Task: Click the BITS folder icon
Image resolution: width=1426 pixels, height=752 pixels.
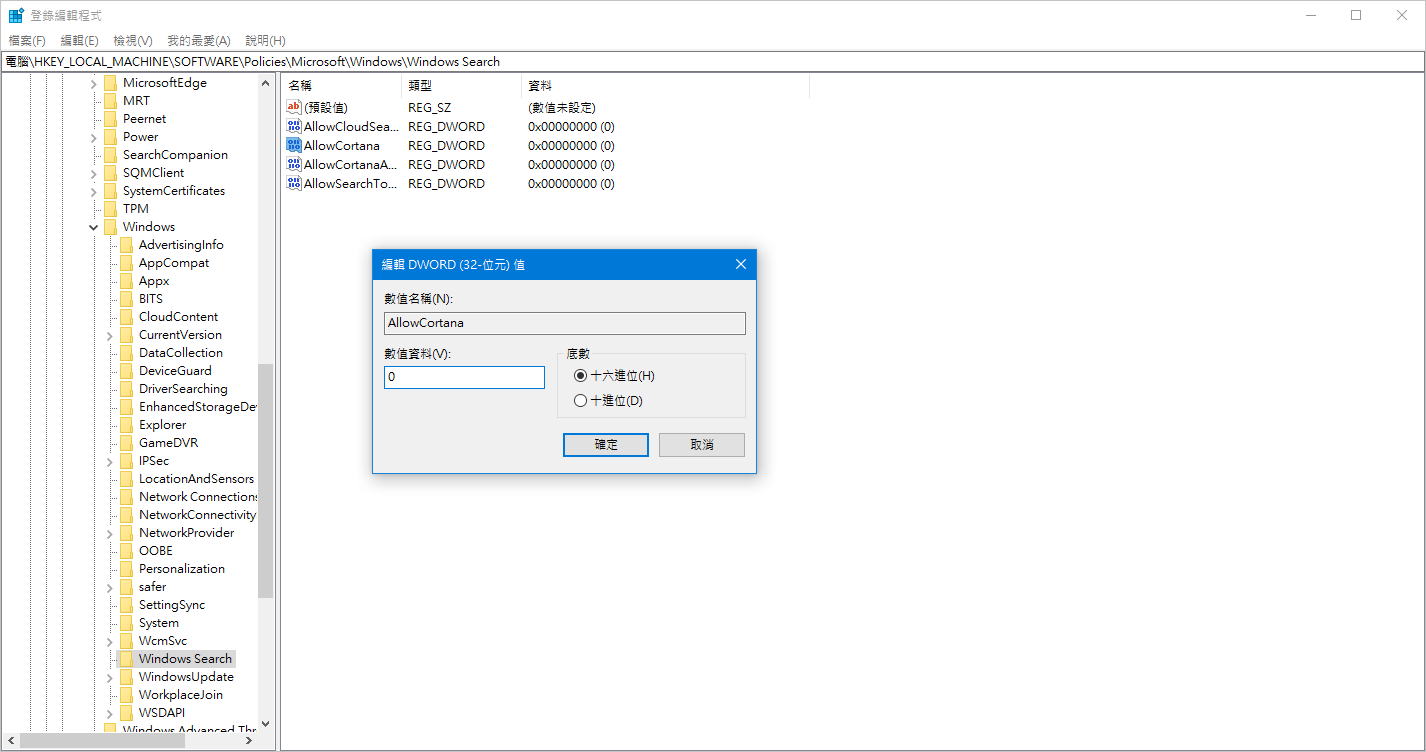Action: click(x=126, y=299)
